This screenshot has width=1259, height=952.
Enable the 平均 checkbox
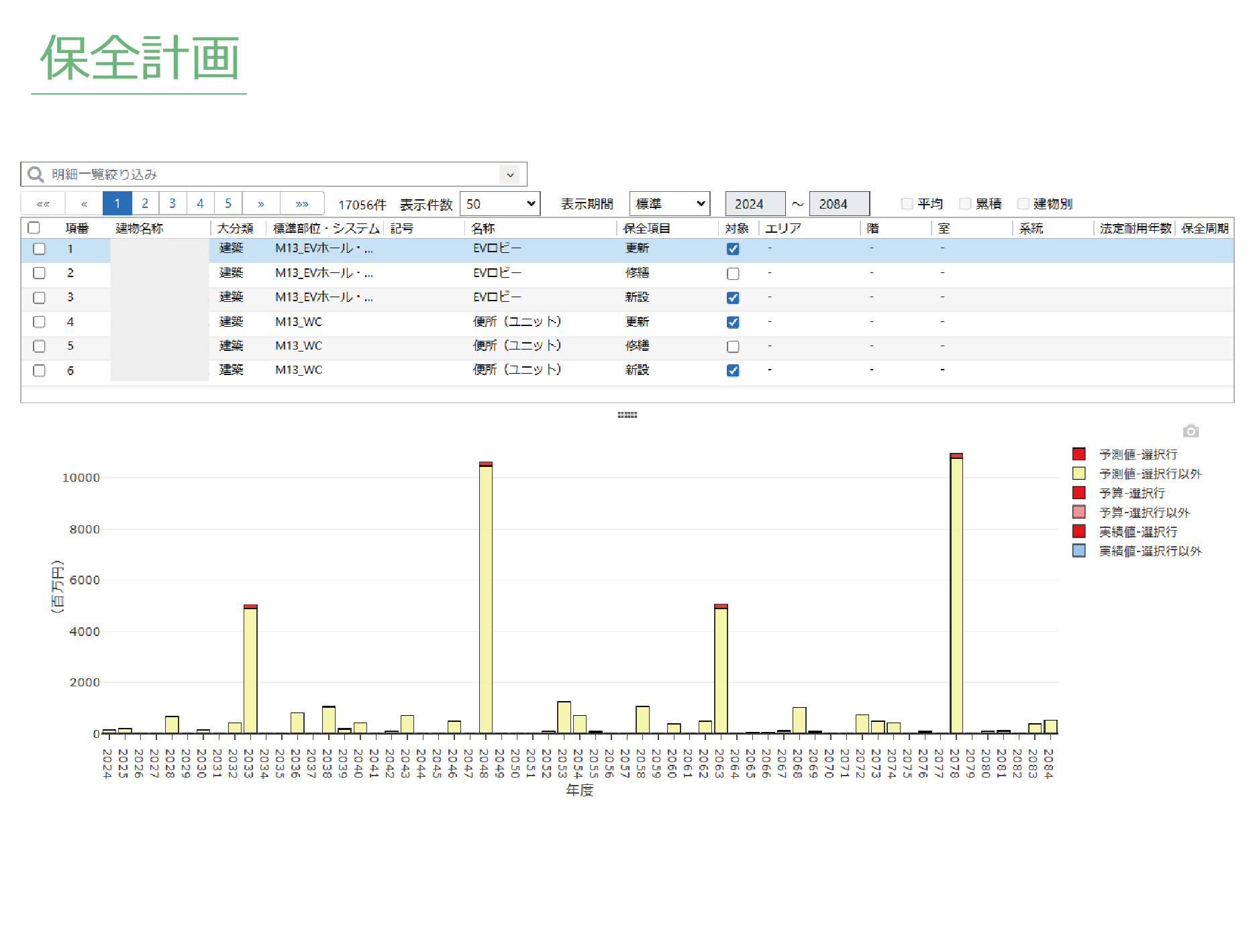click(907, 204)
